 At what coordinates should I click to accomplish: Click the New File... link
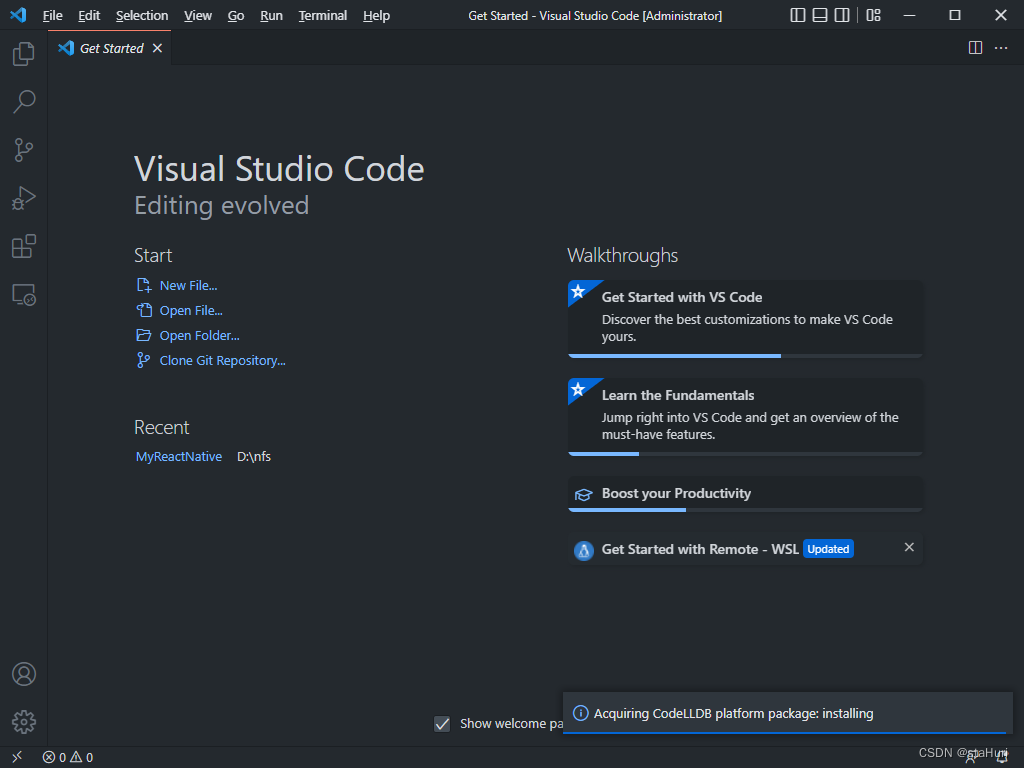pyautogui.click(x=188, y=285)
